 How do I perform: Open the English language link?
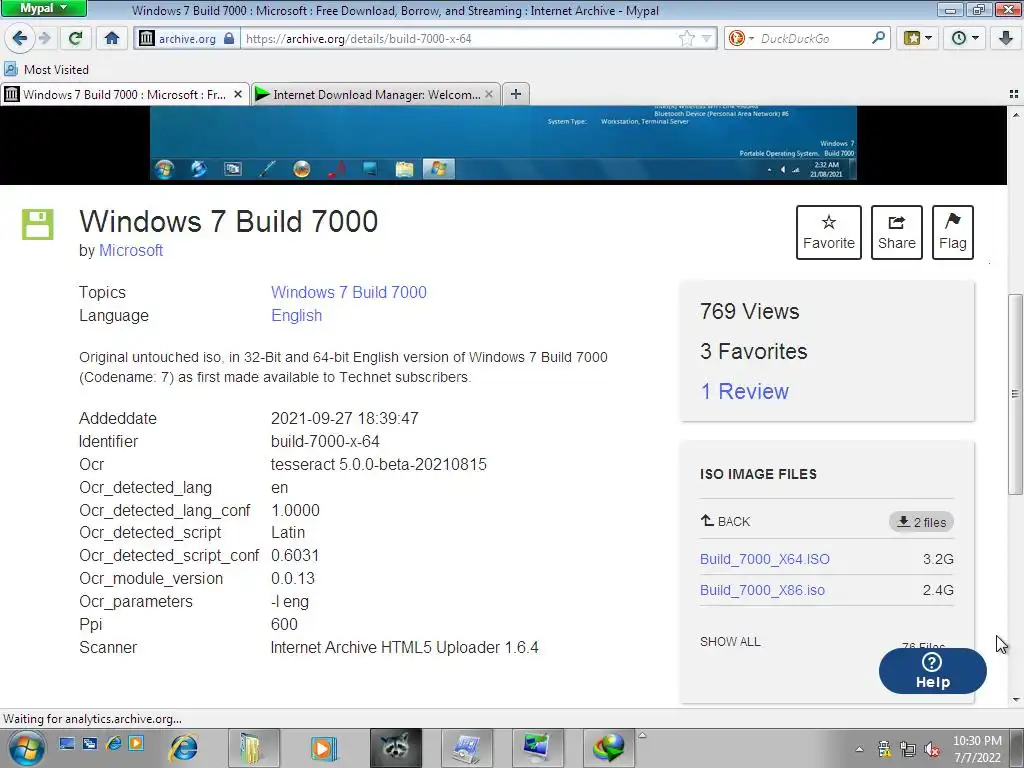click(x=296, y=315)
